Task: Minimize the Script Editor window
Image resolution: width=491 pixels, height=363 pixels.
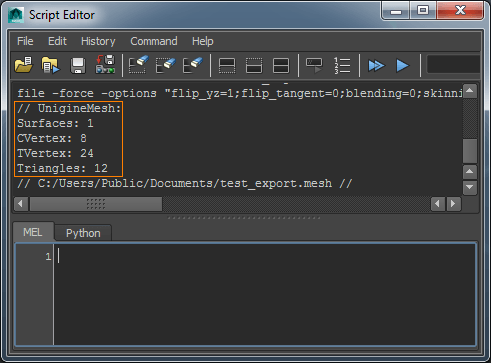Action: pos(396,11)
